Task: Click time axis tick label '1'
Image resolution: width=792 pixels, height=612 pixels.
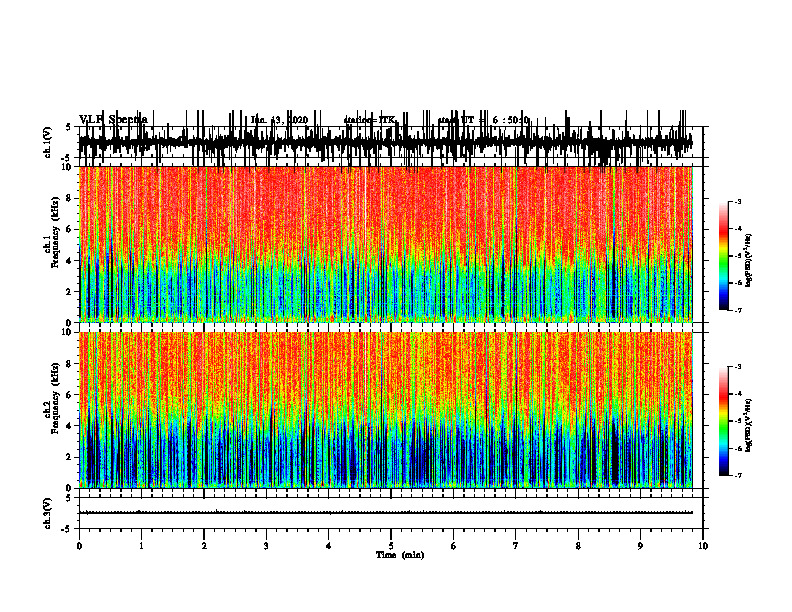Action: [x=141, y=546]
